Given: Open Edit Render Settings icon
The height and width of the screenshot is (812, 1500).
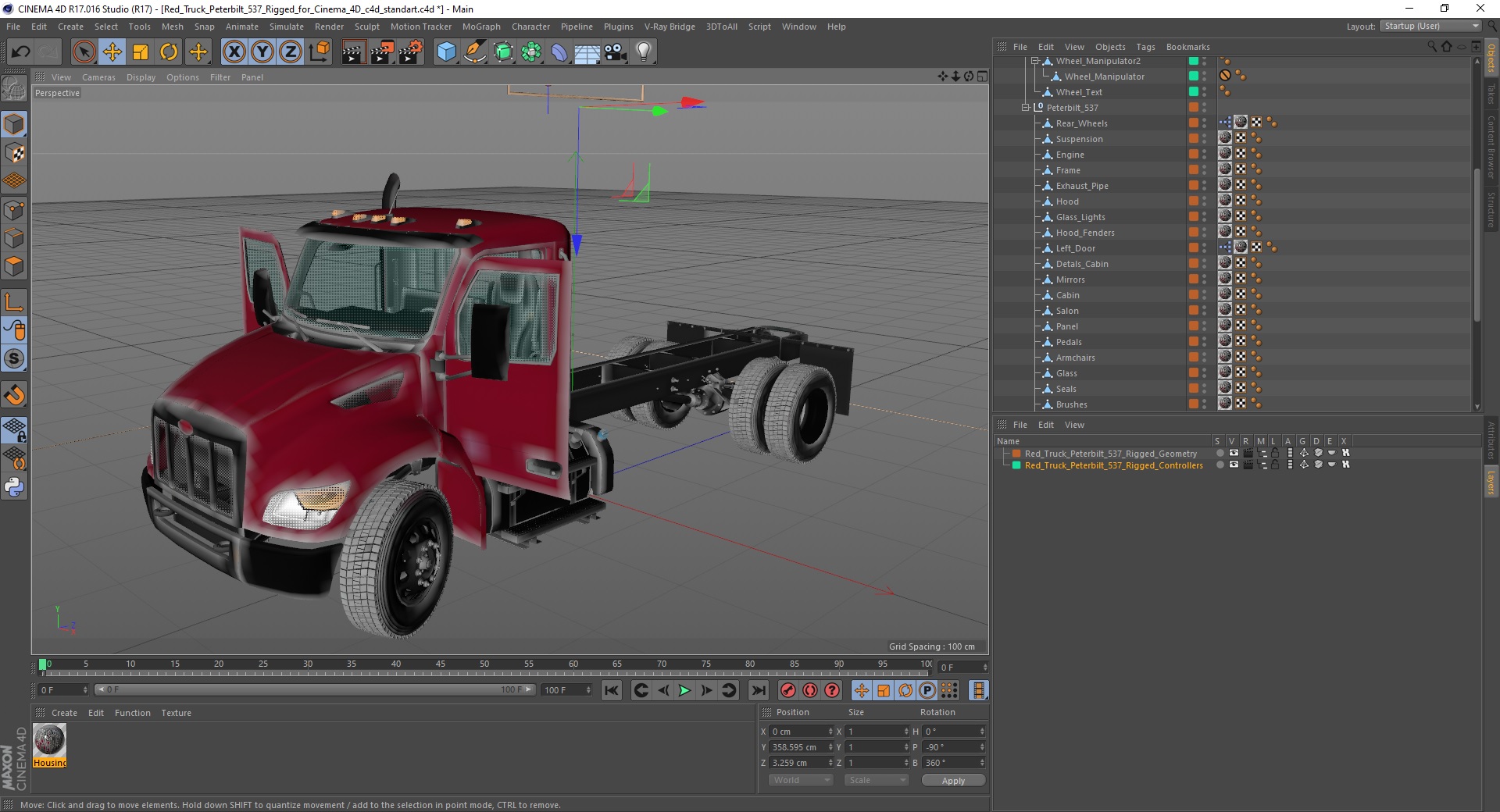Looking at the screenshot, I should [411, 52].
